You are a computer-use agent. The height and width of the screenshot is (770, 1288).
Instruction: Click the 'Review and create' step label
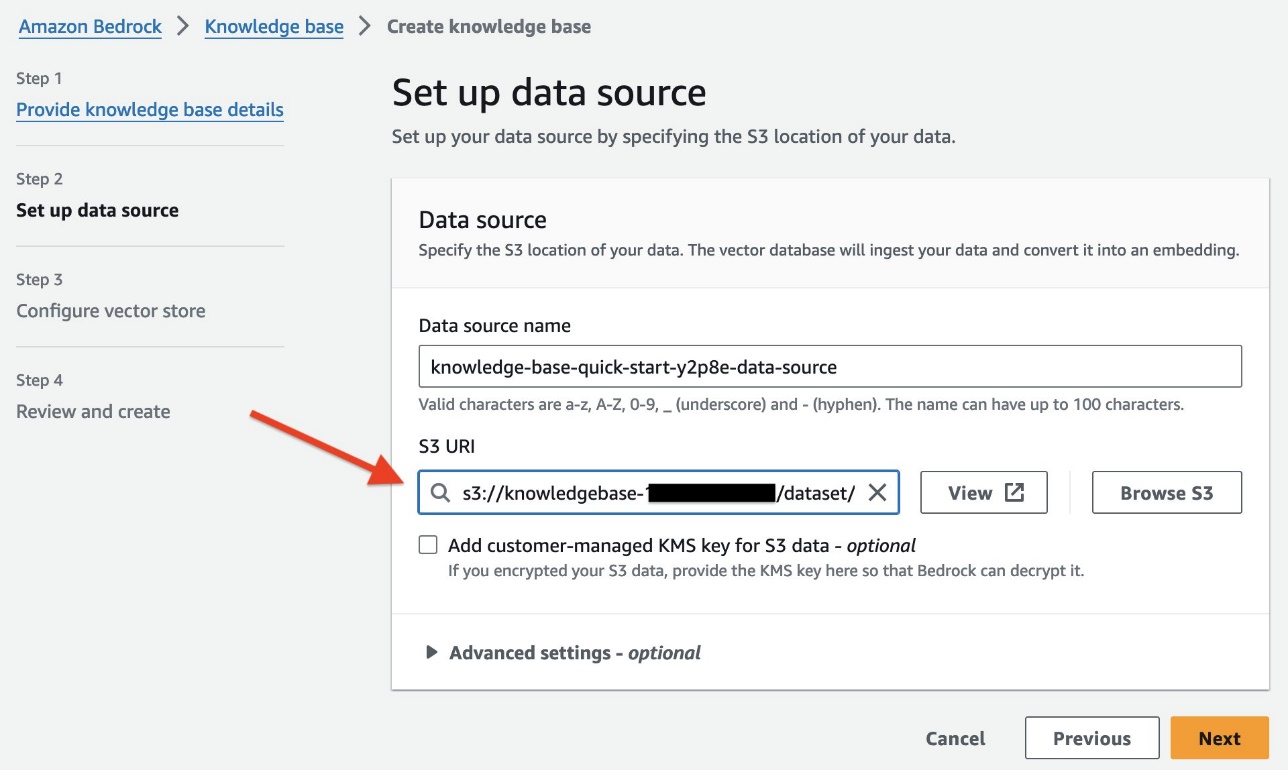93,412
